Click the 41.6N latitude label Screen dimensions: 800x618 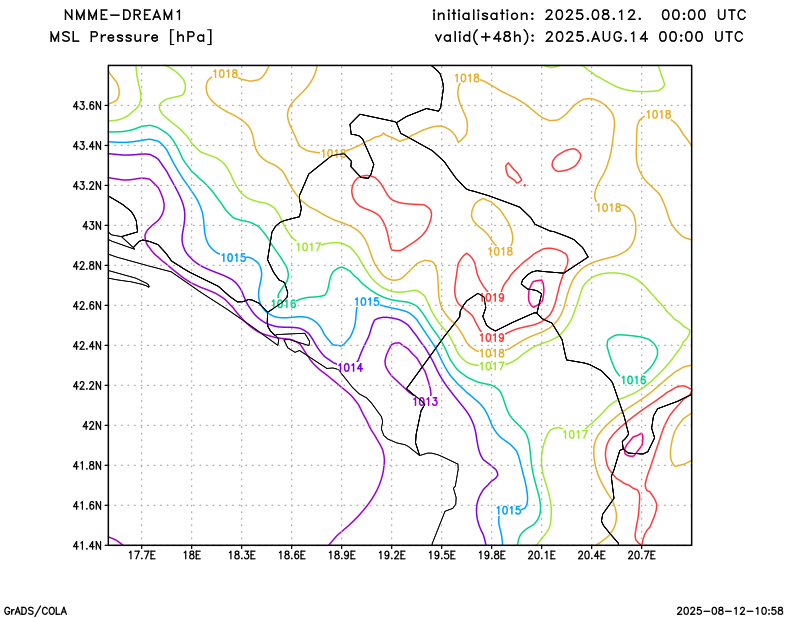tap(87, 506)
